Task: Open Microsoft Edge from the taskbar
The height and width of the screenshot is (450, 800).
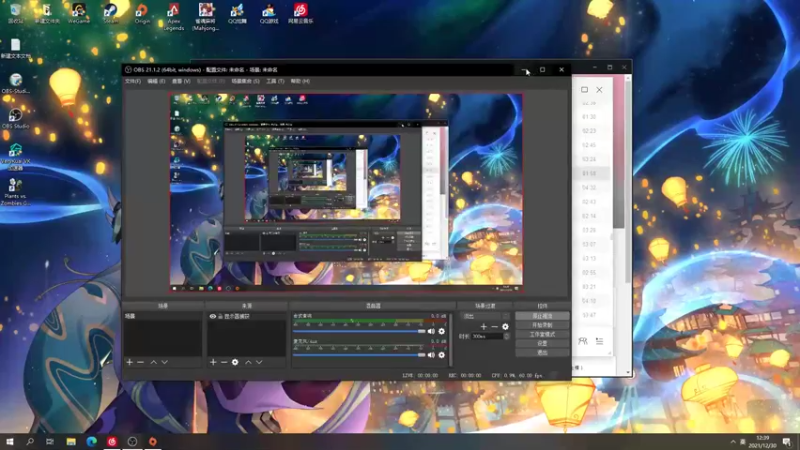Action: pos(91,441)
